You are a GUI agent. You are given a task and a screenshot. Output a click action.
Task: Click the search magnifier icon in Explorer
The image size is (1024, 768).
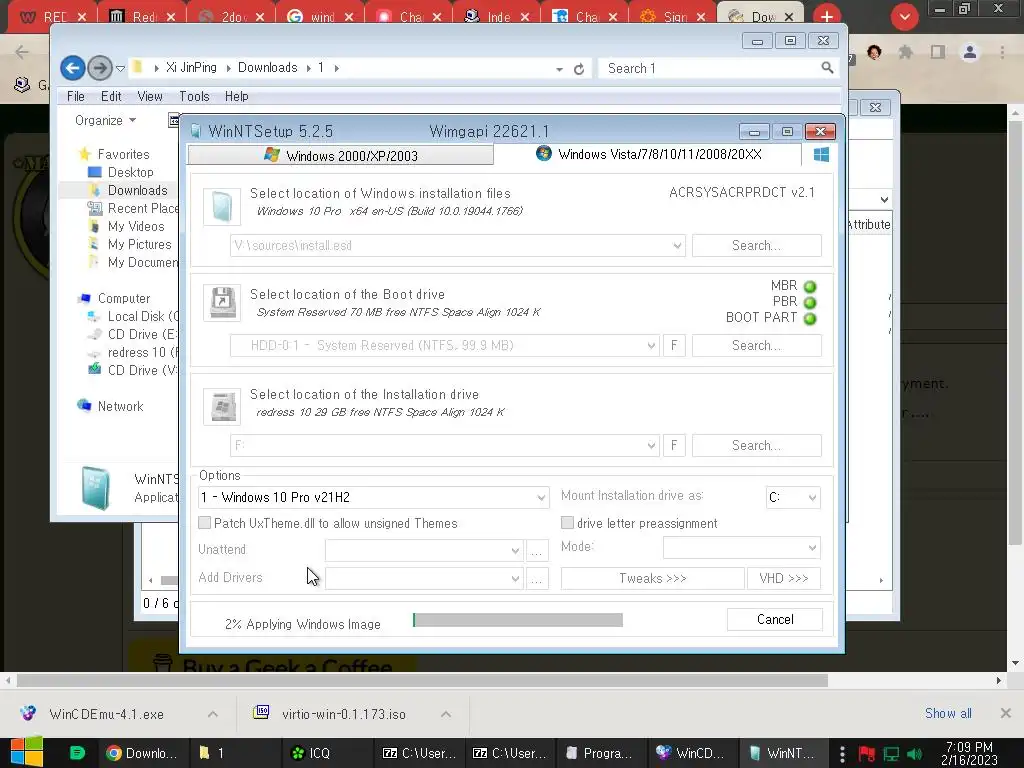coord(827,68)
